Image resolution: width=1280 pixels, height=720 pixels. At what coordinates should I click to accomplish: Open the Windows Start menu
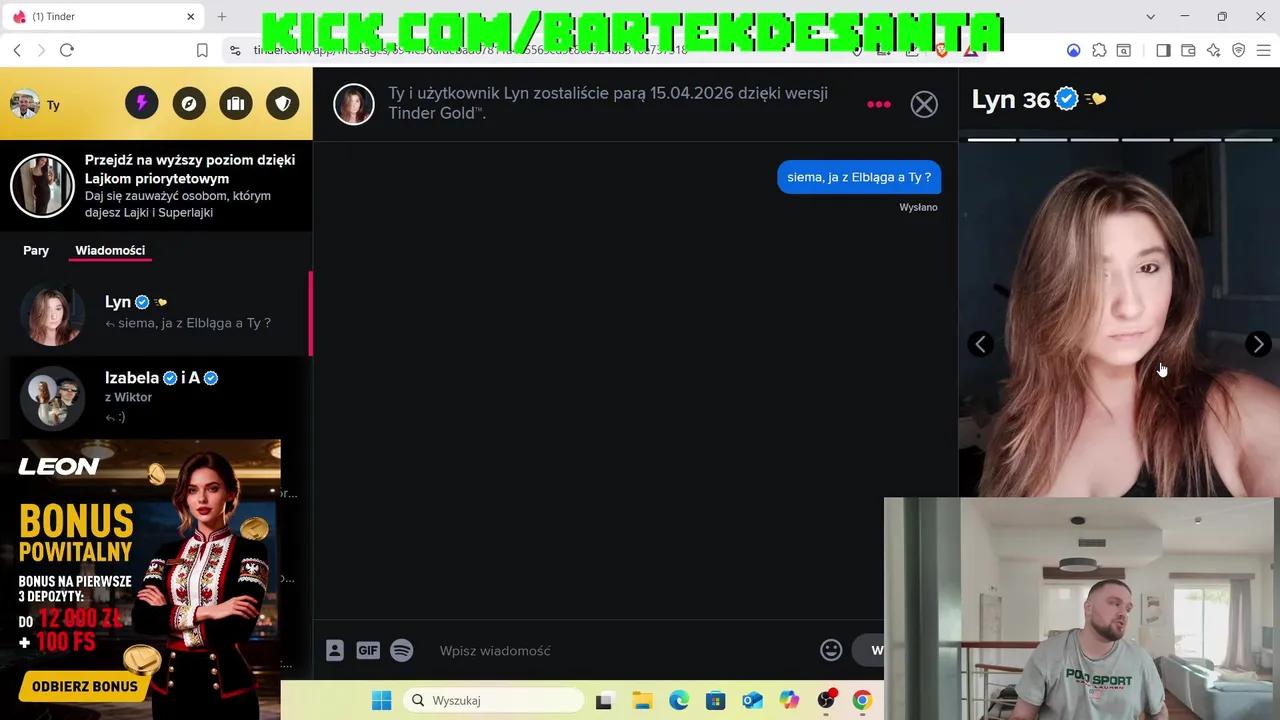pyautogui.click(x=382, y=701)
